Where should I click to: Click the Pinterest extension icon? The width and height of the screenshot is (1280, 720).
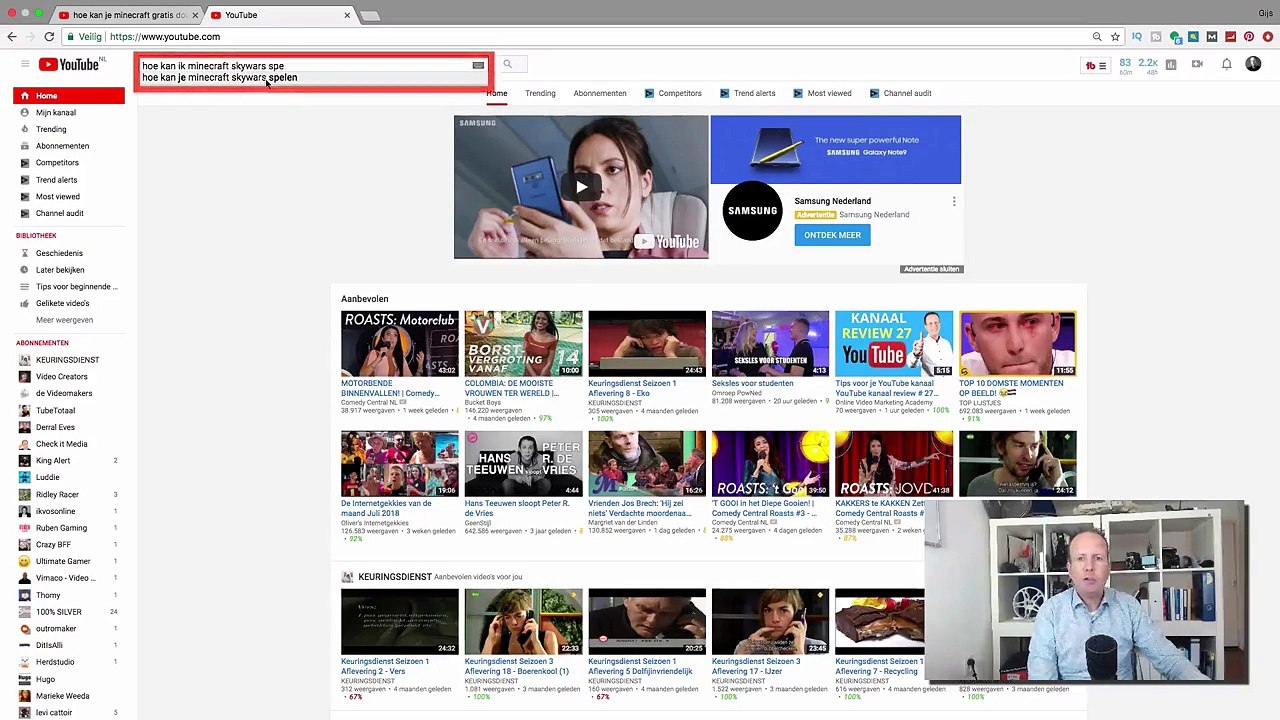click(1249, 37)
